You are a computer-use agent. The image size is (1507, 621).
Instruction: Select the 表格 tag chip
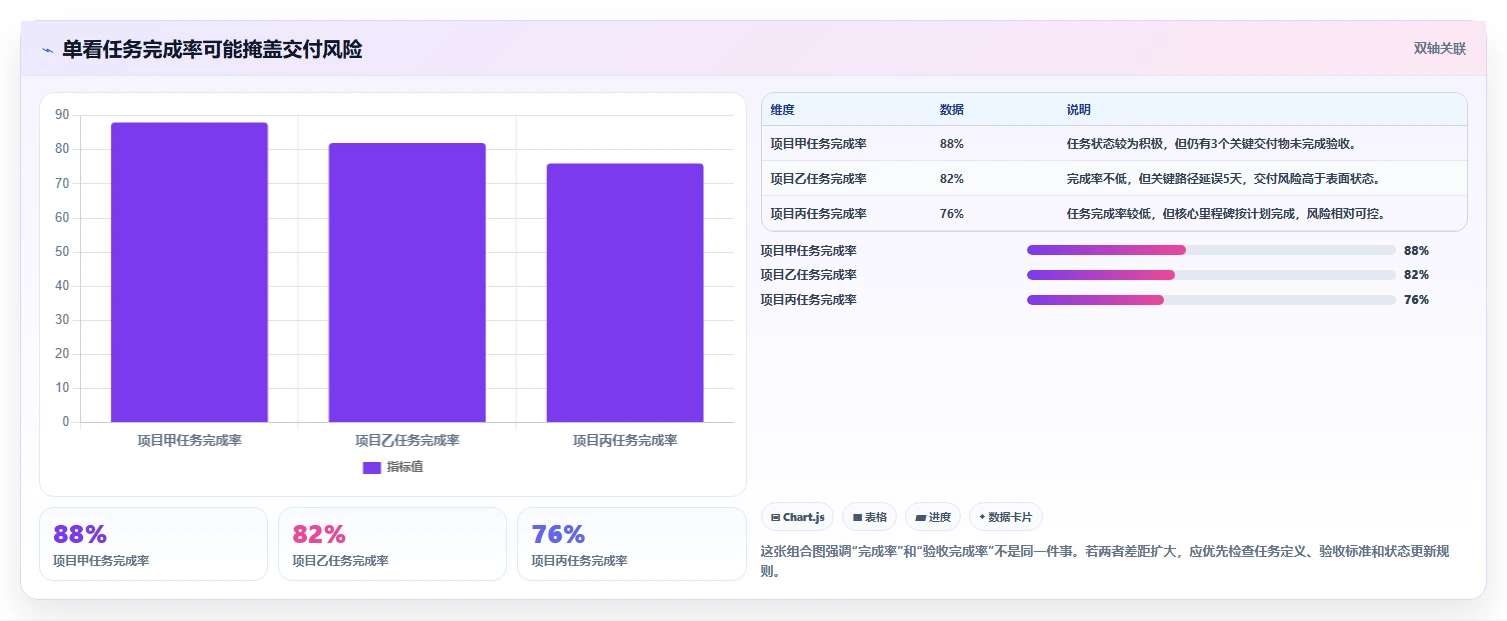click(x=869, y=517)
